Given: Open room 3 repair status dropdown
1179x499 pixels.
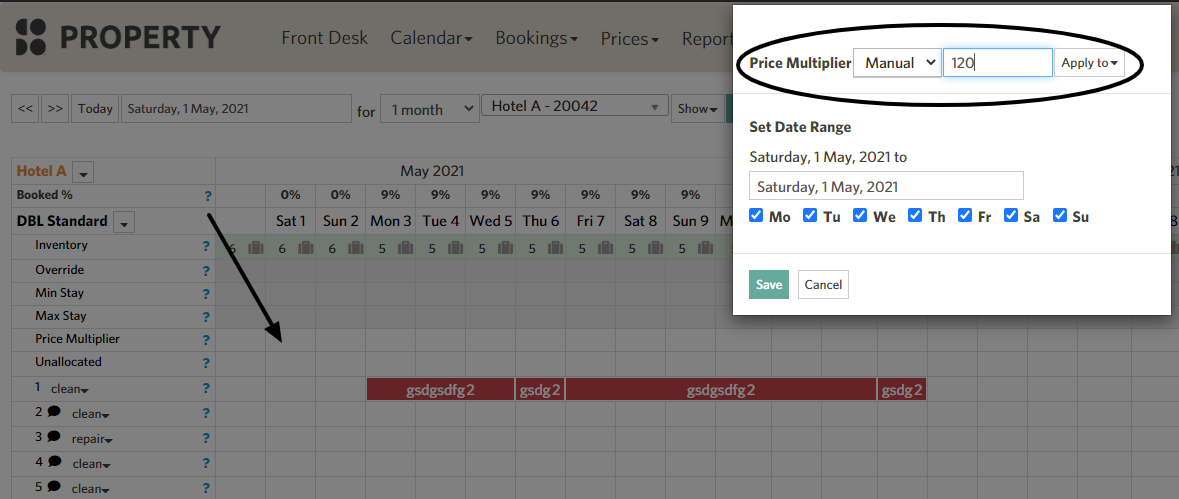Looking at the screenshot, I should point(90,439).
